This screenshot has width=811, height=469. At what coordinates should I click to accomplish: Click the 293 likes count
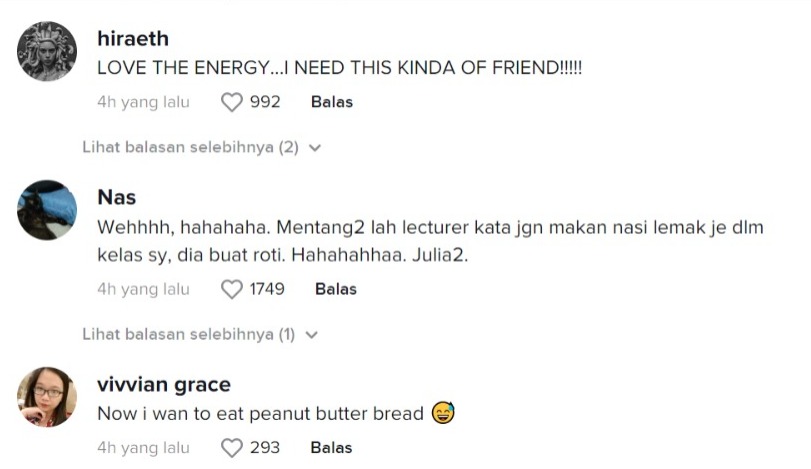pos(265,448)
